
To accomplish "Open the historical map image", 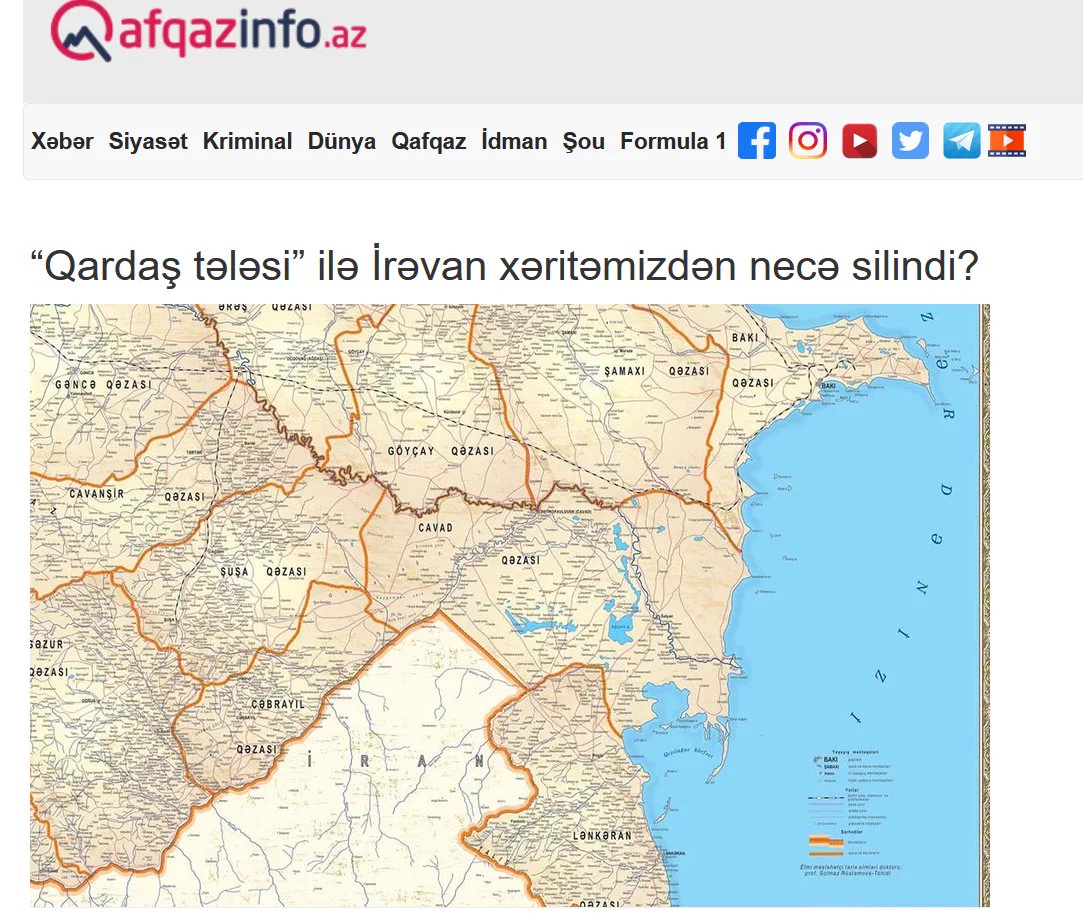I will coord(510,605).
